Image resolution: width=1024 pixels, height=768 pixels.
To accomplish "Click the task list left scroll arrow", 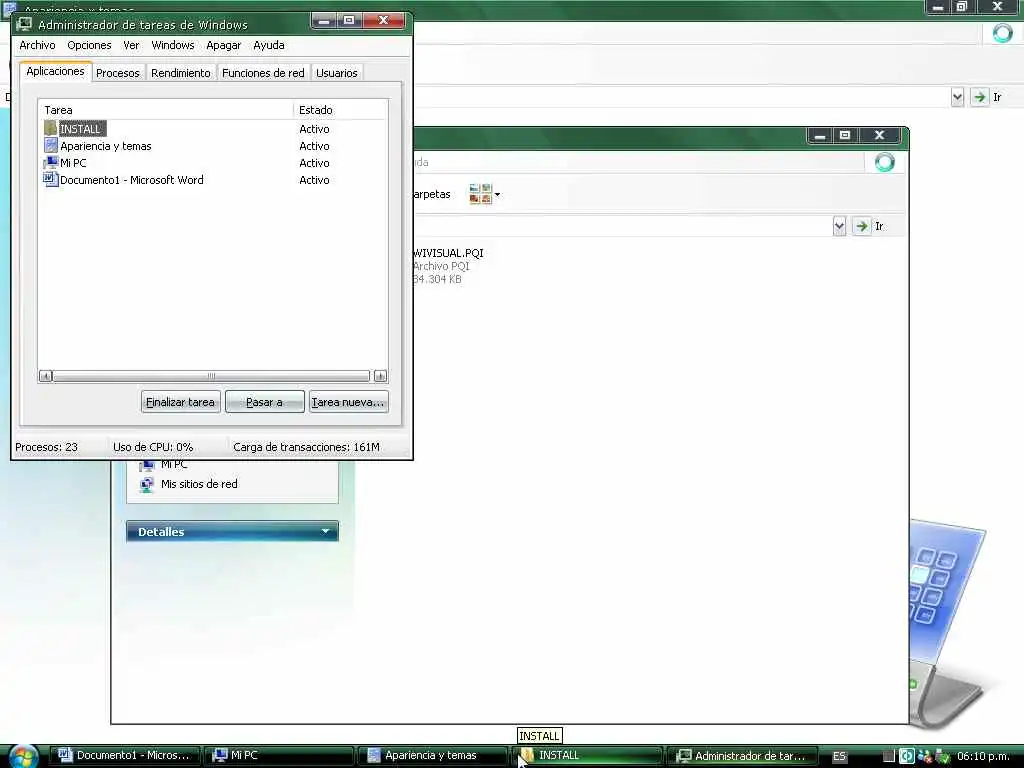I will point(45,376).
